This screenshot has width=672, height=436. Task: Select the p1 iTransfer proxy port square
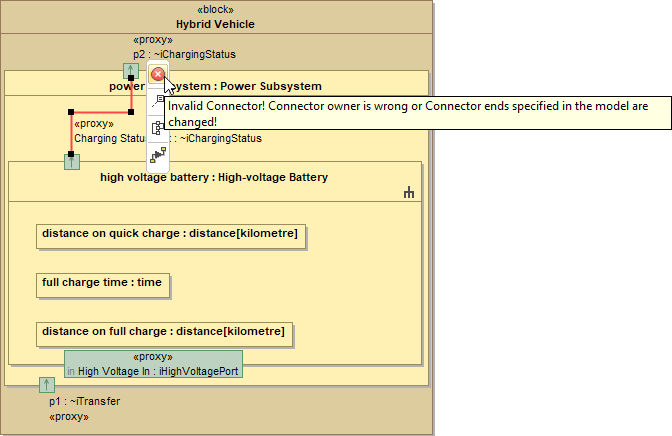click(47, 385)
